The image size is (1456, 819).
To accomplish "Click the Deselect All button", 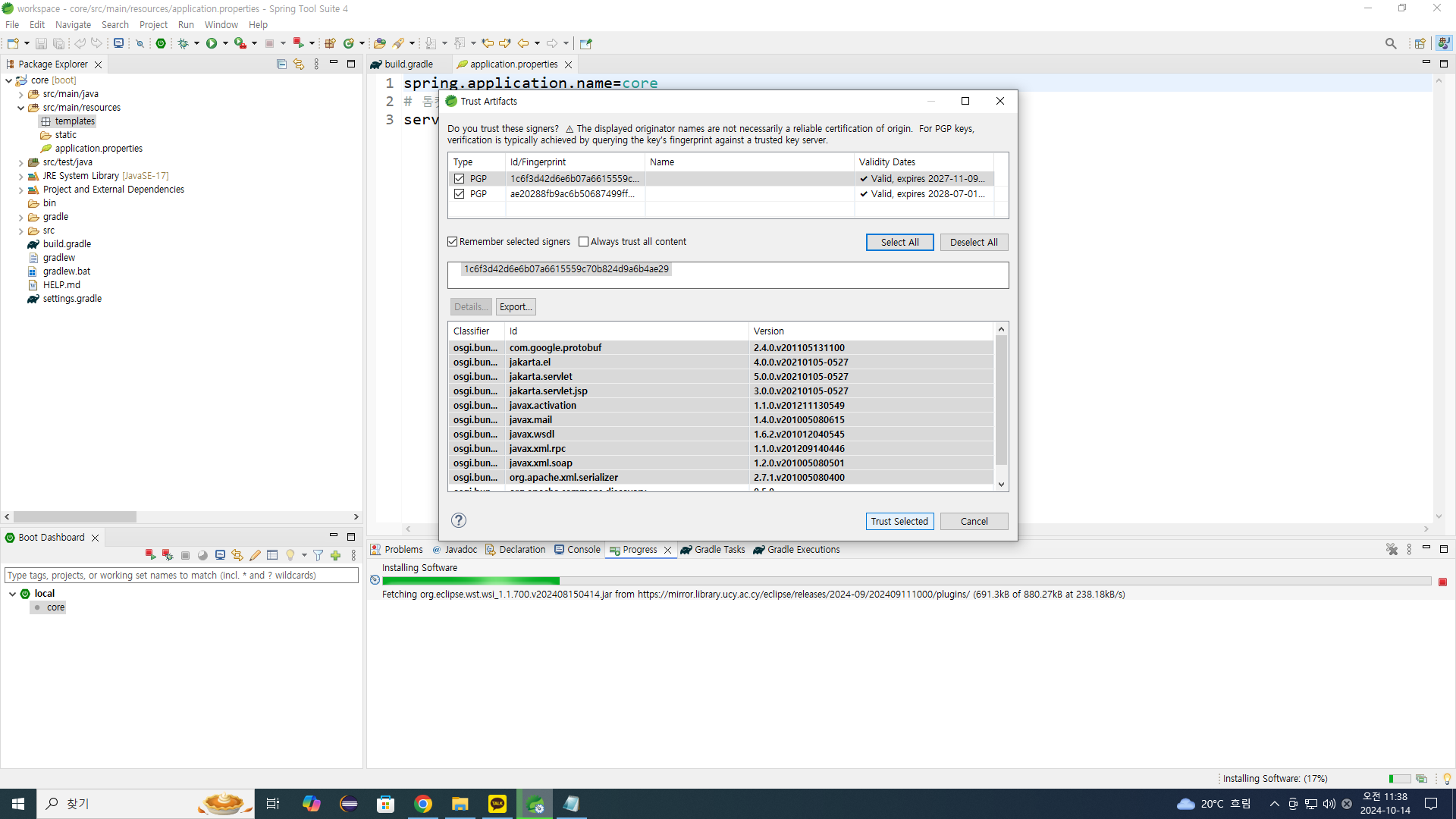I will pos(974,243).
